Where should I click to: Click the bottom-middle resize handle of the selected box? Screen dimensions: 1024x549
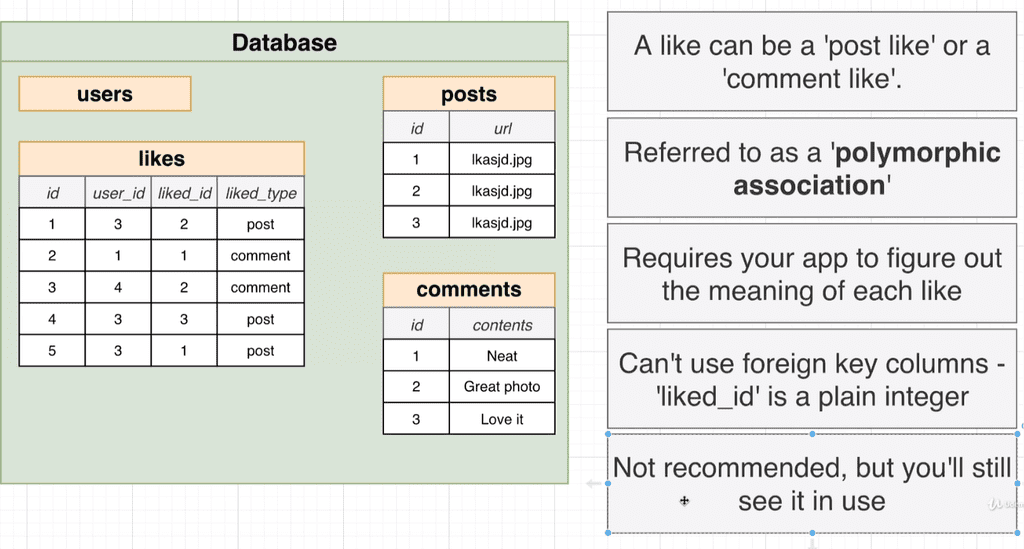coord(812,533)
